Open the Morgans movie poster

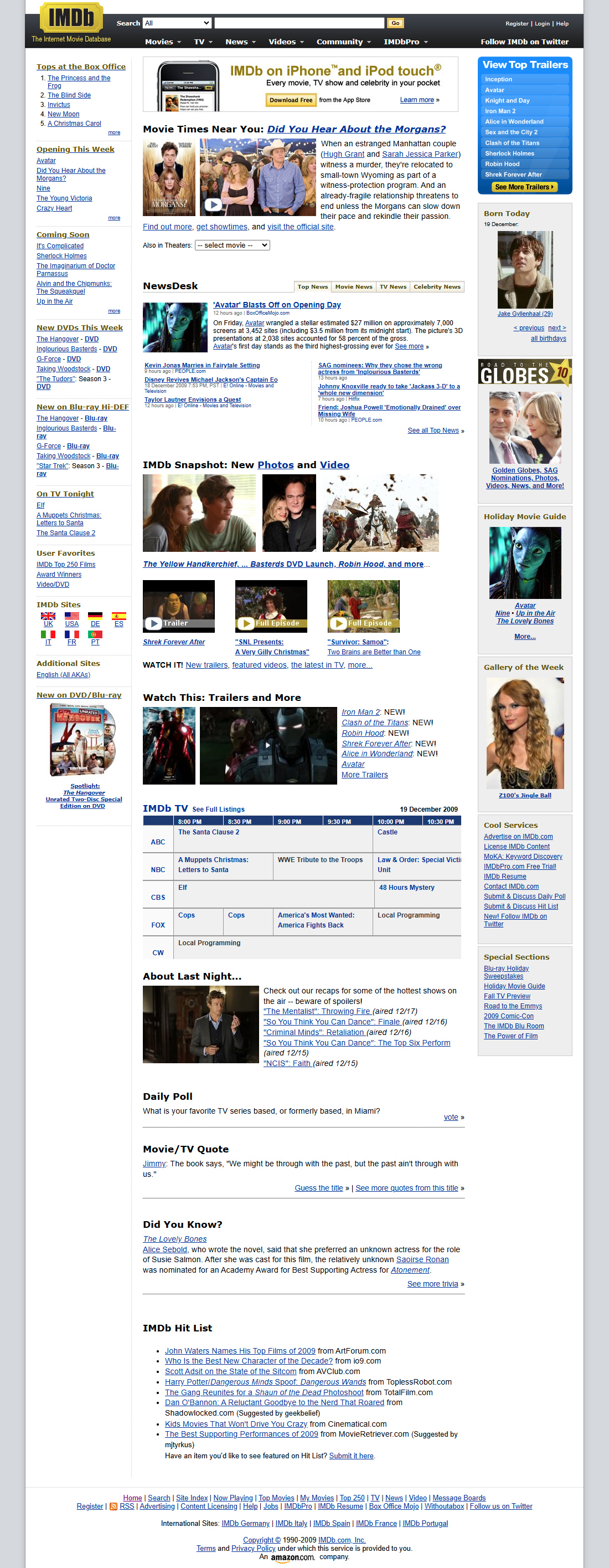[x=169, y=177]
